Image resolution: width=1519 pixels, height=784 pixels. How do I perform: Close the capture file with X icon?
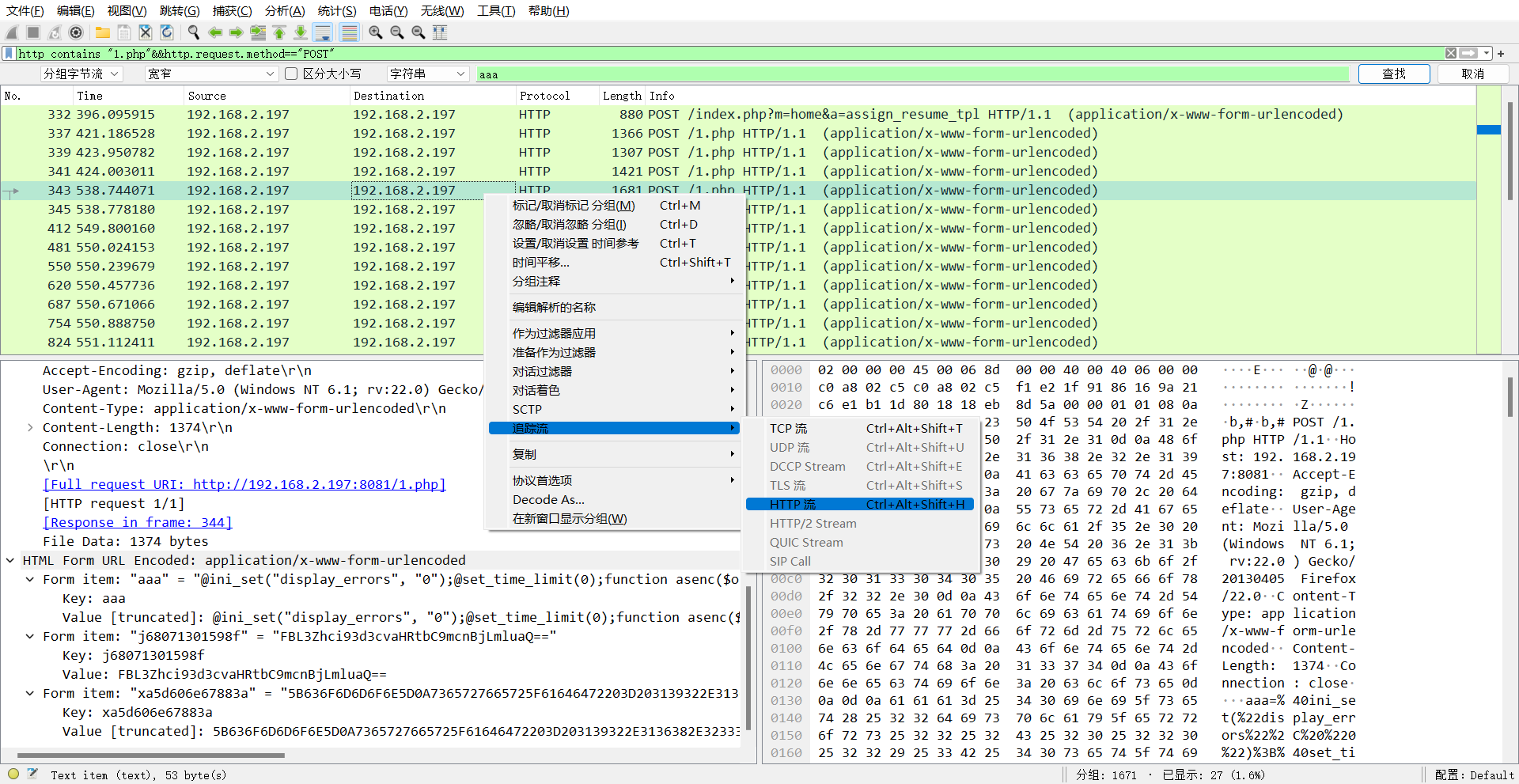(146, 32)
